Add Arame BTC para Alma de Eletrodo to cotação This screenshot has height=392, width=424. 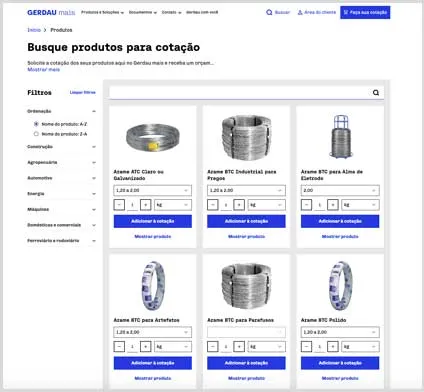click(x=340, y=221)
